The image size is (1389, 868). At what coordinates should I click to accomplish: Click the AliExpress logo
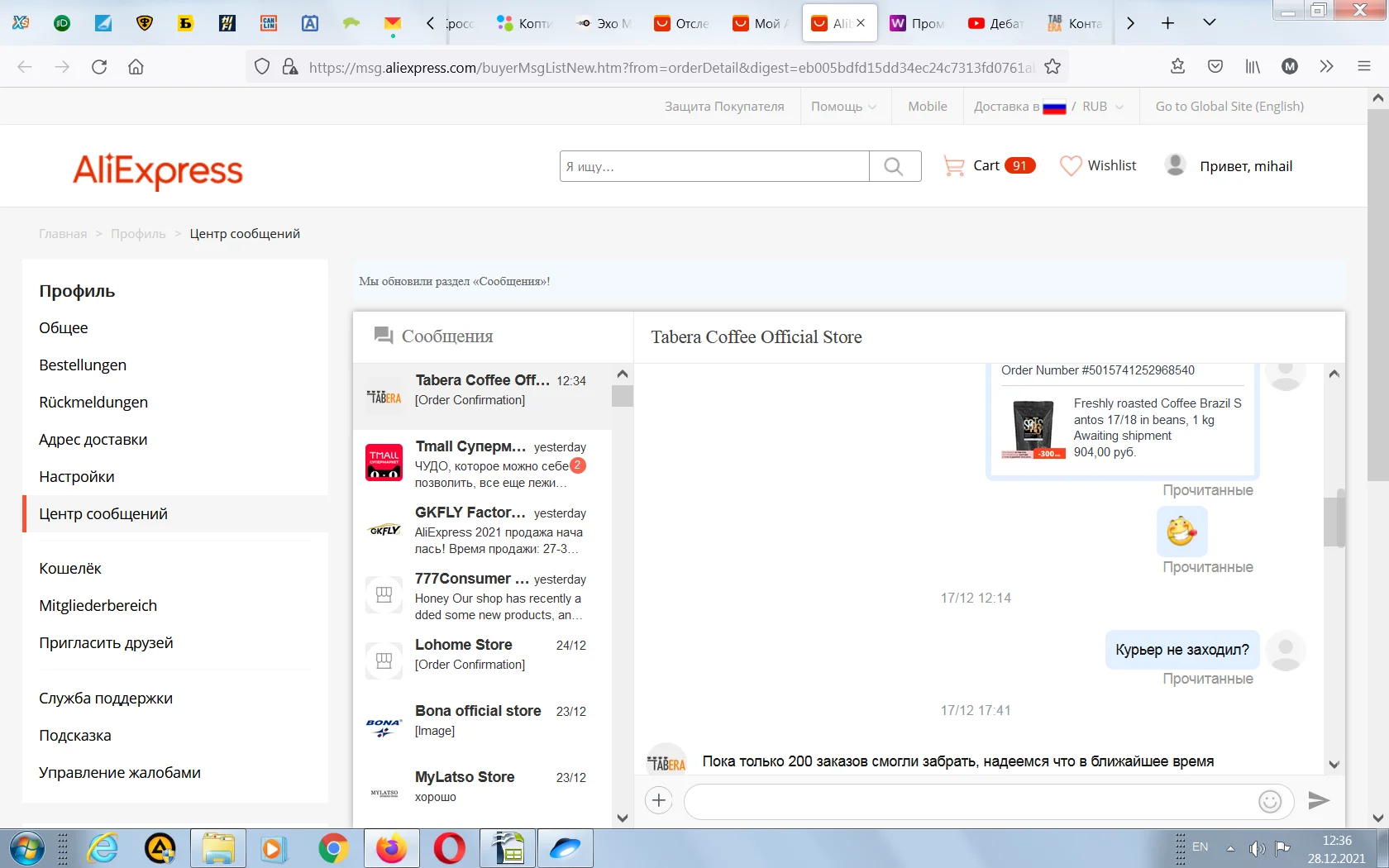(158, 171)
